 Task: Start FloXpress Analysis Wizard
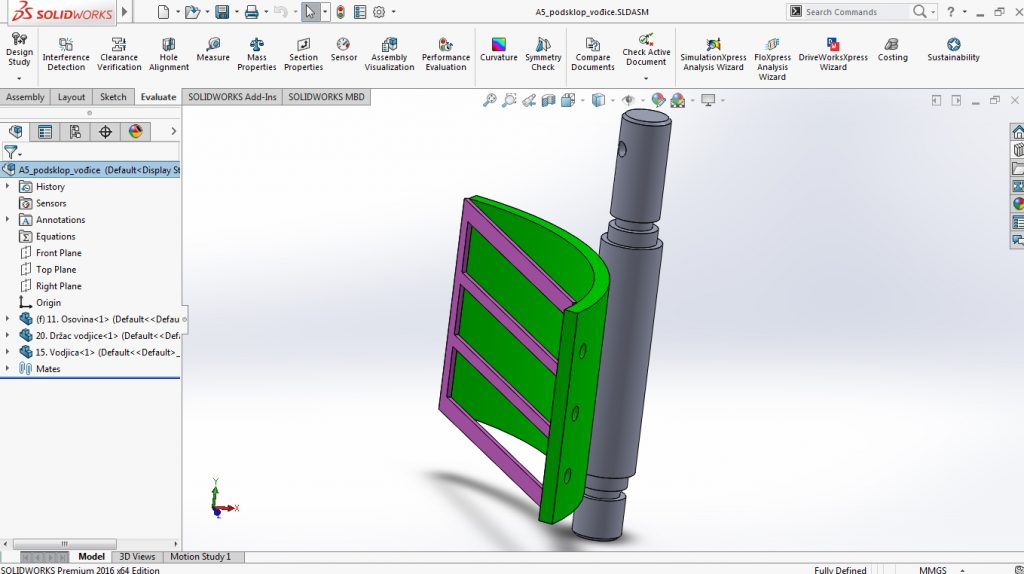772,58
